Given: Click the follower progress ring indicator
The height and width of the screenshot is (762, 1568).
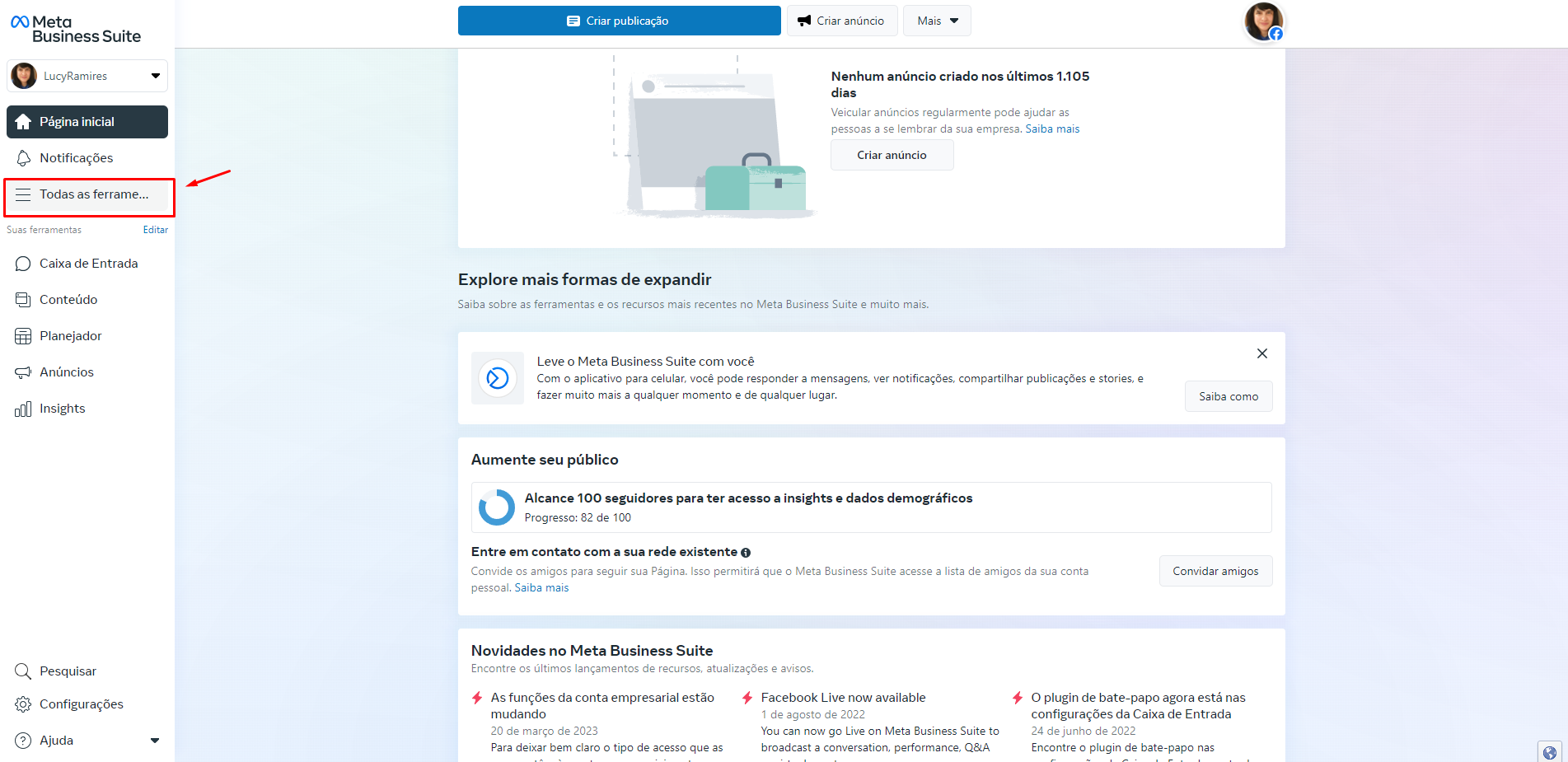Looking at the screenshot, I should (497, 507).
